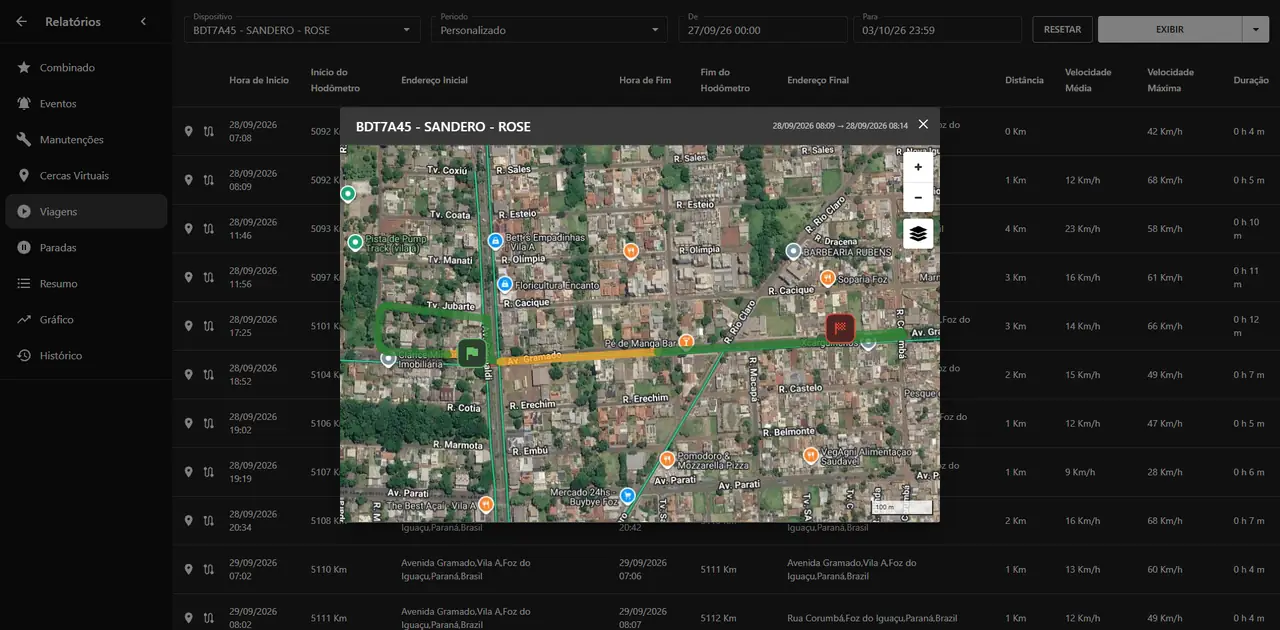
Task: Show route icon for the 29/09/2026 08:02 trip
Action: 208,618
